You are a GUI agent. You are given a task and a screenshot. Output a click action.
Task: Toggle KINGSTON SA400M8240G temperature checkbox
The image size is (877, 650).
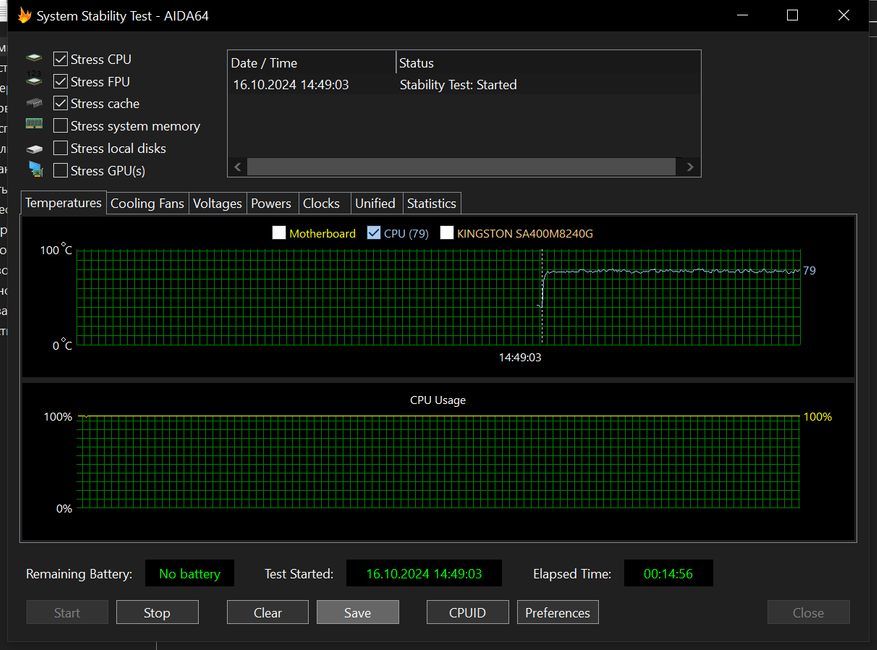[x=447, y=233]
